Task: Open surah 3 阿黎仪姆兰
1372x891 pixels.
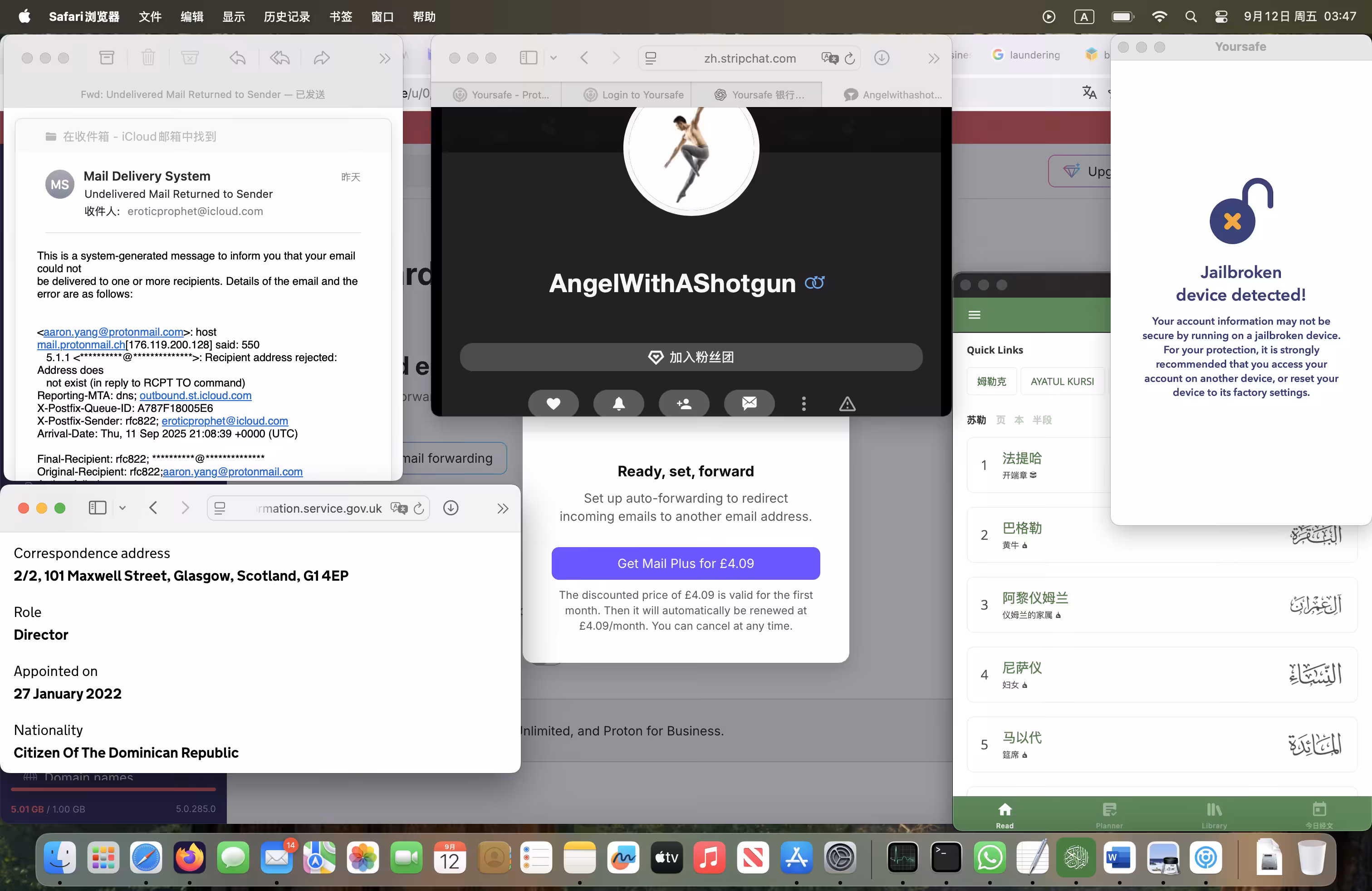Action: (1161, 605)
